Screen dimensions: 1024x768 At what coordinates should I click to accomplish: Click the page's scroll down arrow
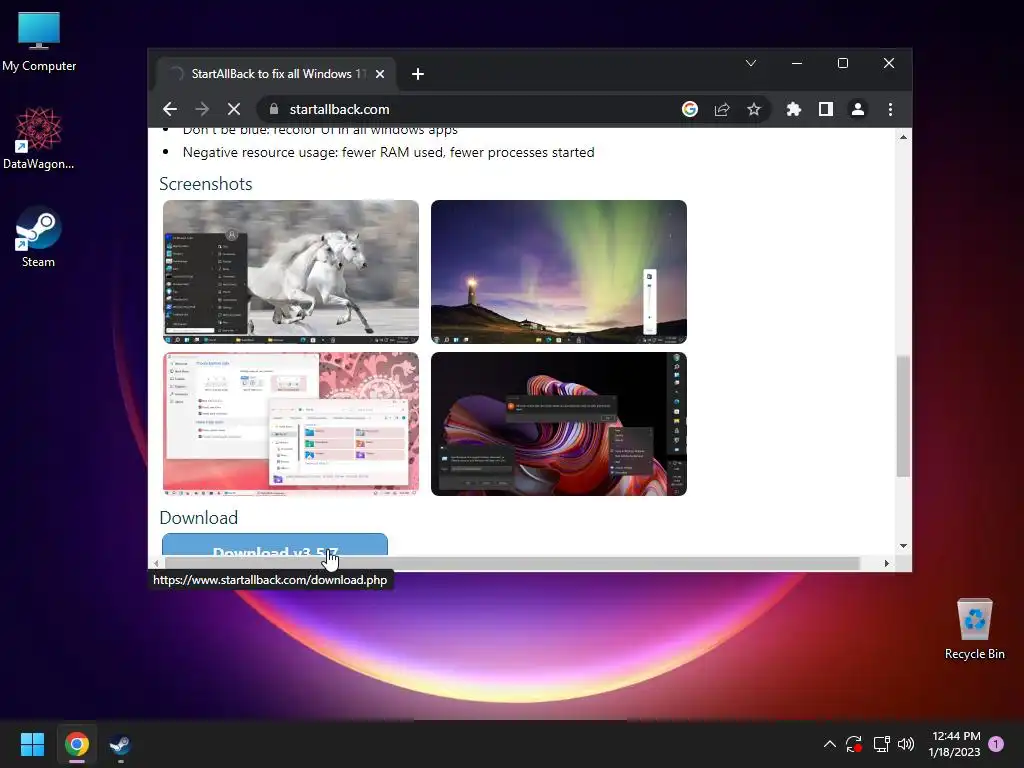click(x=903, y=546)
